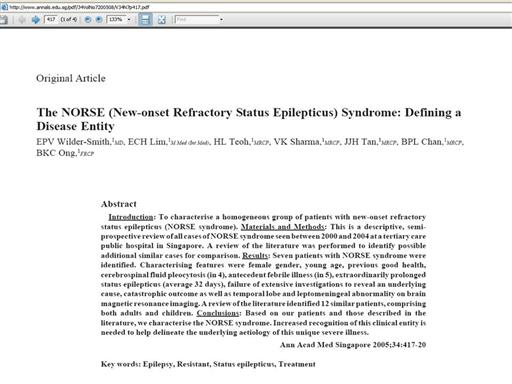
Task: Click the underlined Introduction heading
Action: [131, 217]
